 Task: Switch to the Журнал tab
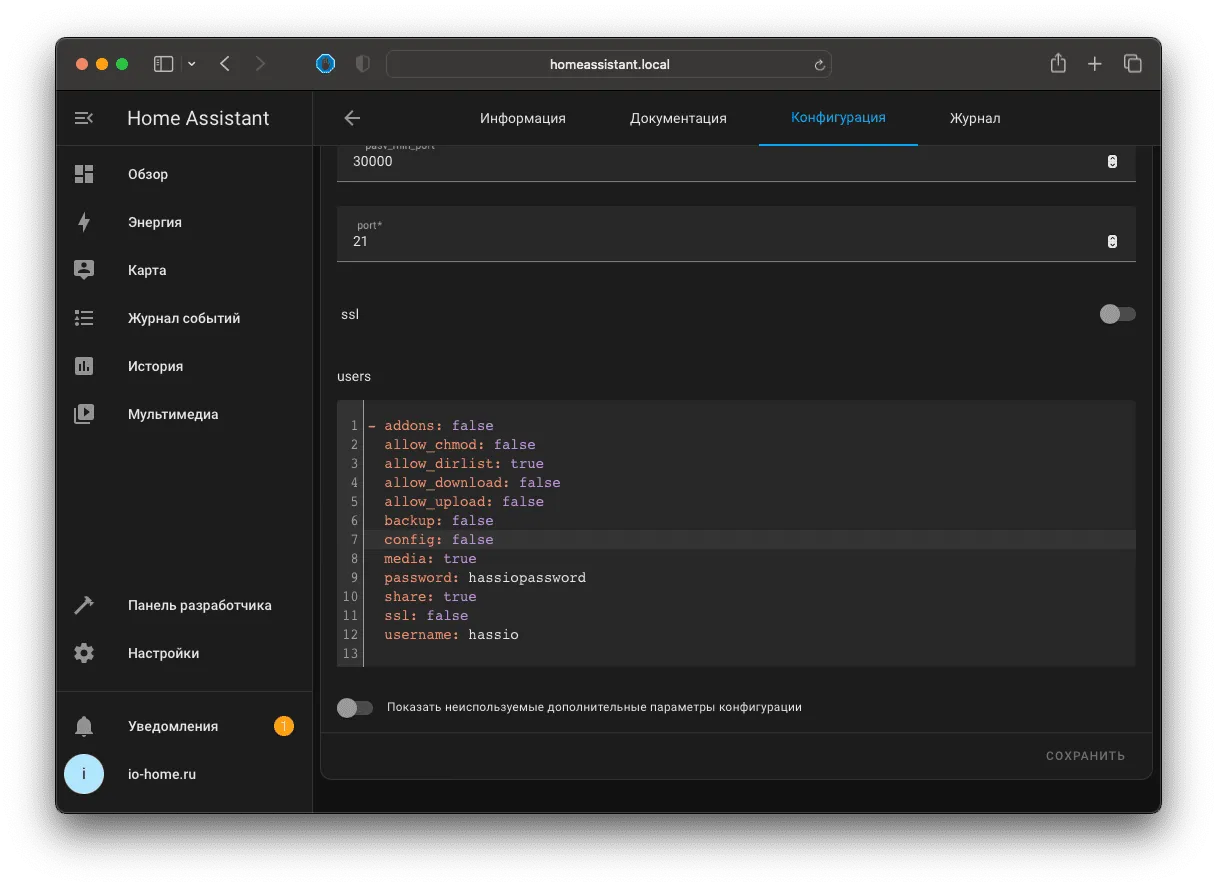click(975, 118)
